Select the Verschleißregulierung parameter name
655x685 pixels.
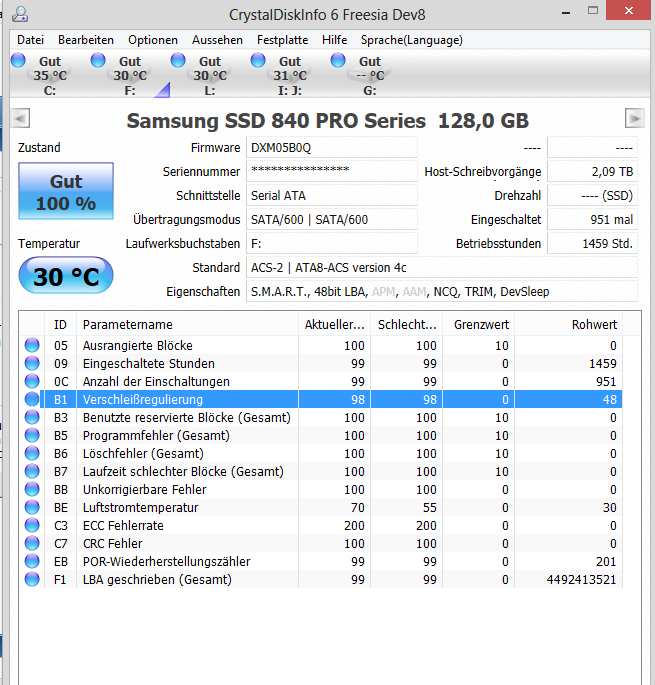142,400
